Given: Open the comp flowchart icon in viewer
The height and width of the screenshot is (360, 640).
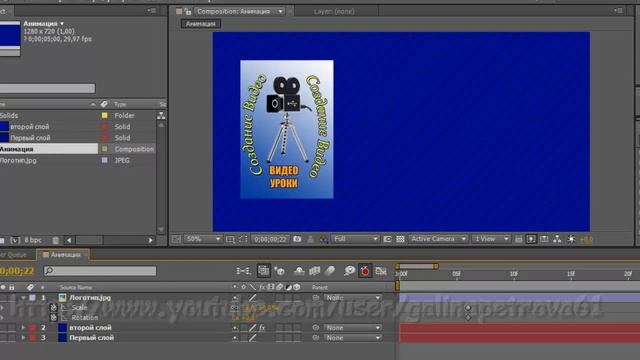Looking at the screenshot, I should point(557,239).
